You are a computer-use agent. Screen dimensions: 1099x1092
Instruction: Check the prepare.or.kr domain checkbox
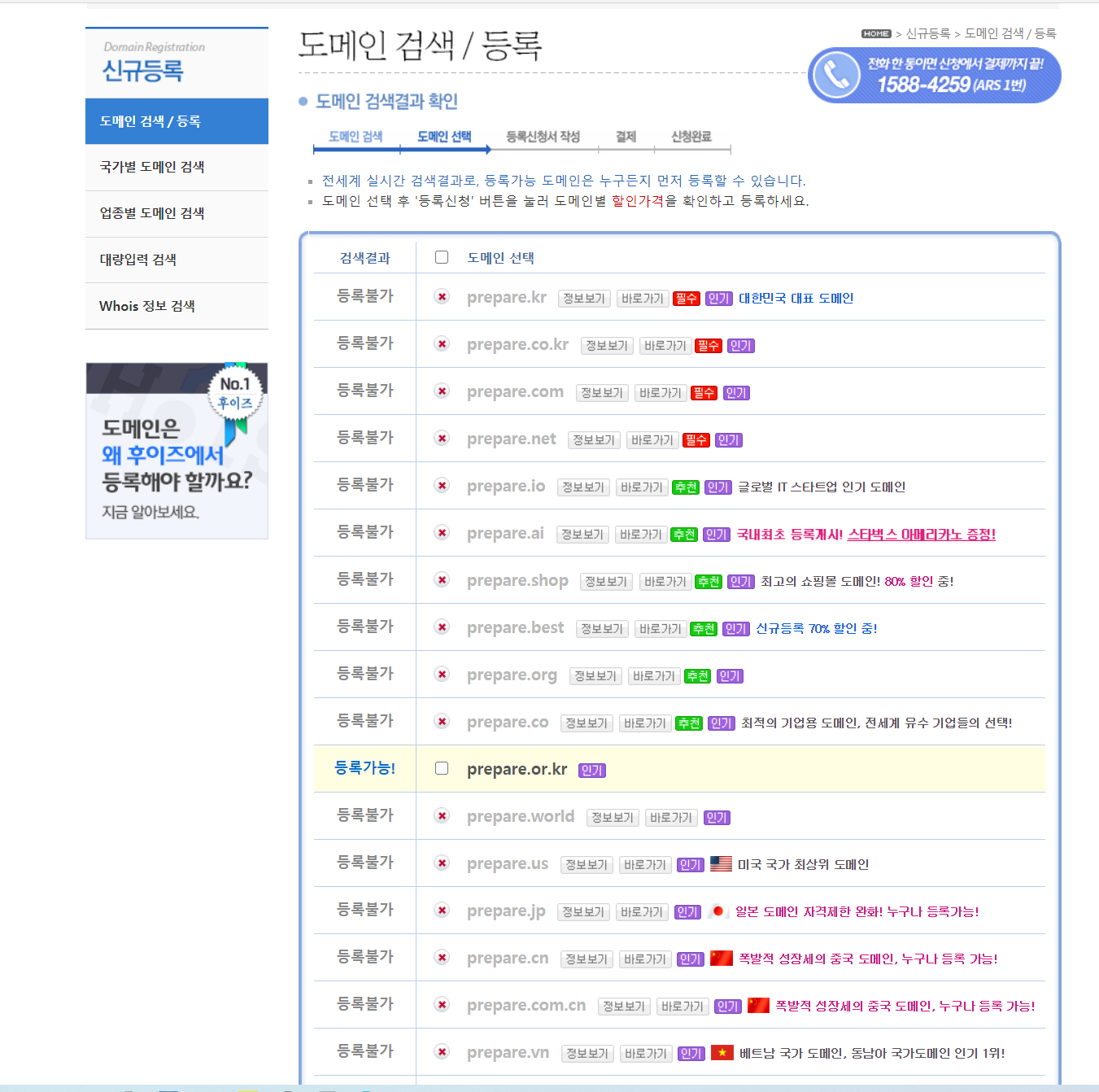pyautogui.click(x=442, y=768)
